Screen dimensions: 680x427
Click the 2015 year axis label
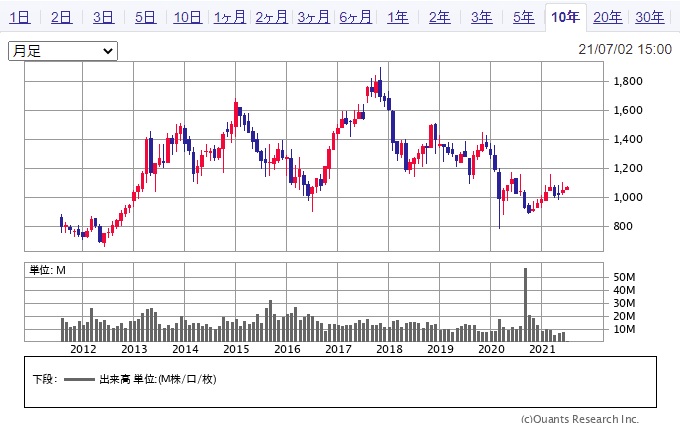click(236, 349)
